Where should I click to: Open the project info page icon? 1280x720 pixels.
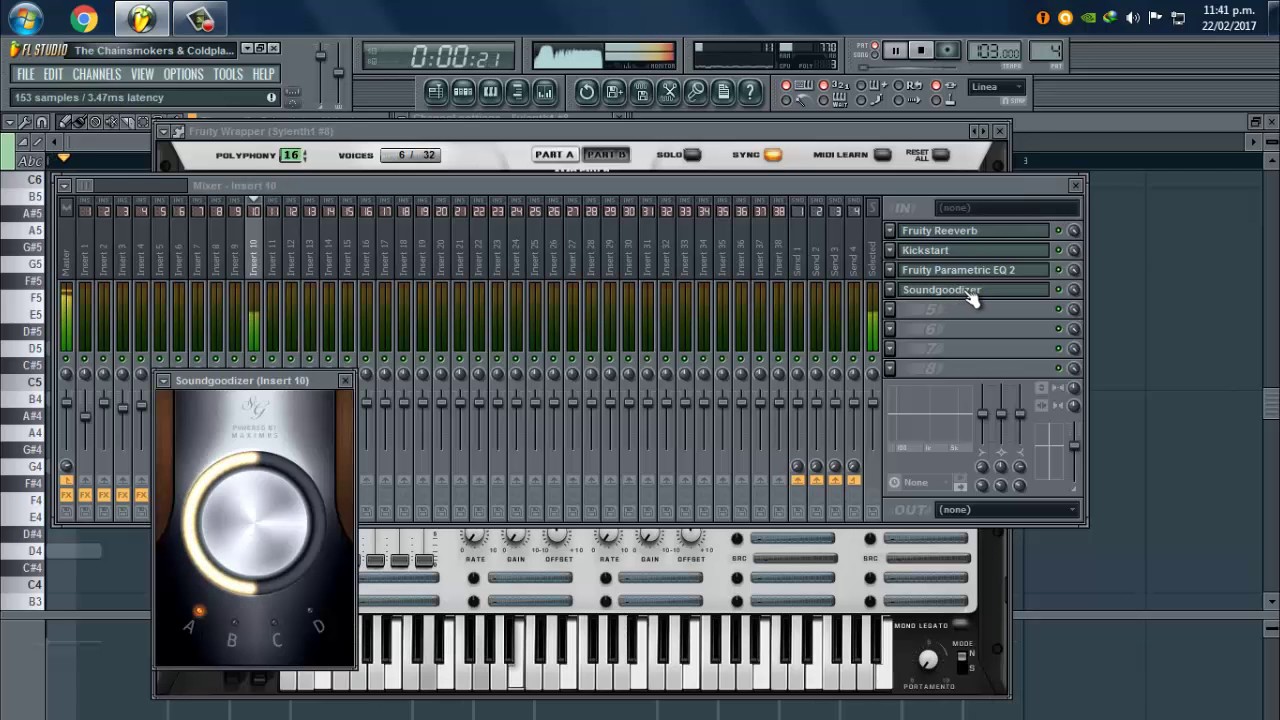pos(723,92)
